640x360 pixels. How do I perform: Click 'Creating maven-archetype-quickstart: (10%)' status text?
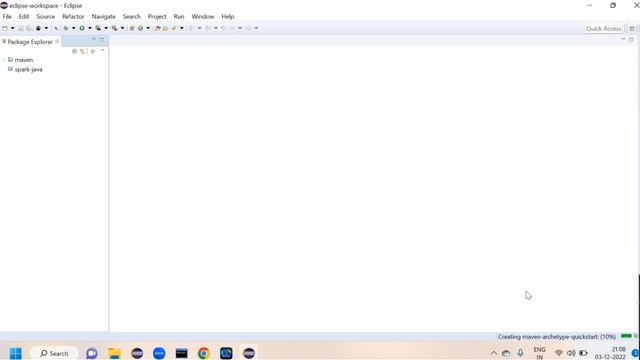point(557,337)
